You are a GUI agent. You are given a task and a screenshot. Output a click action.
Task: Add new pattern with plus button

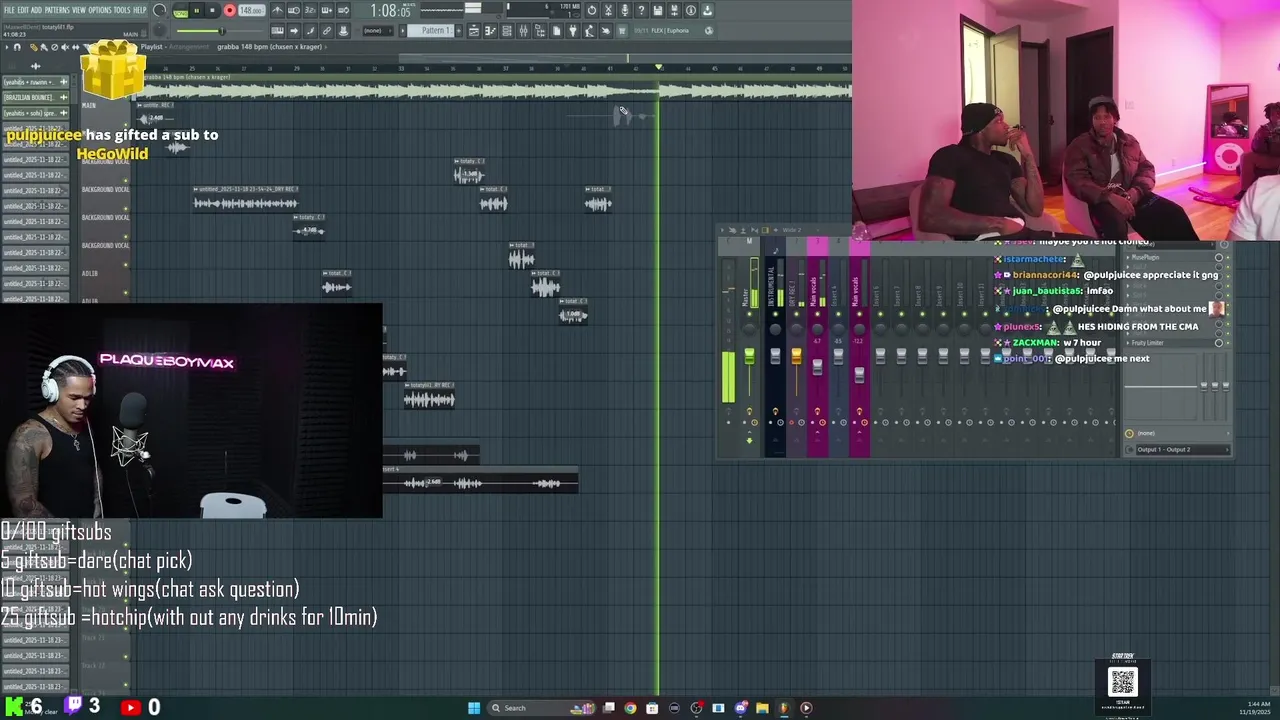(x=459, y=31)
